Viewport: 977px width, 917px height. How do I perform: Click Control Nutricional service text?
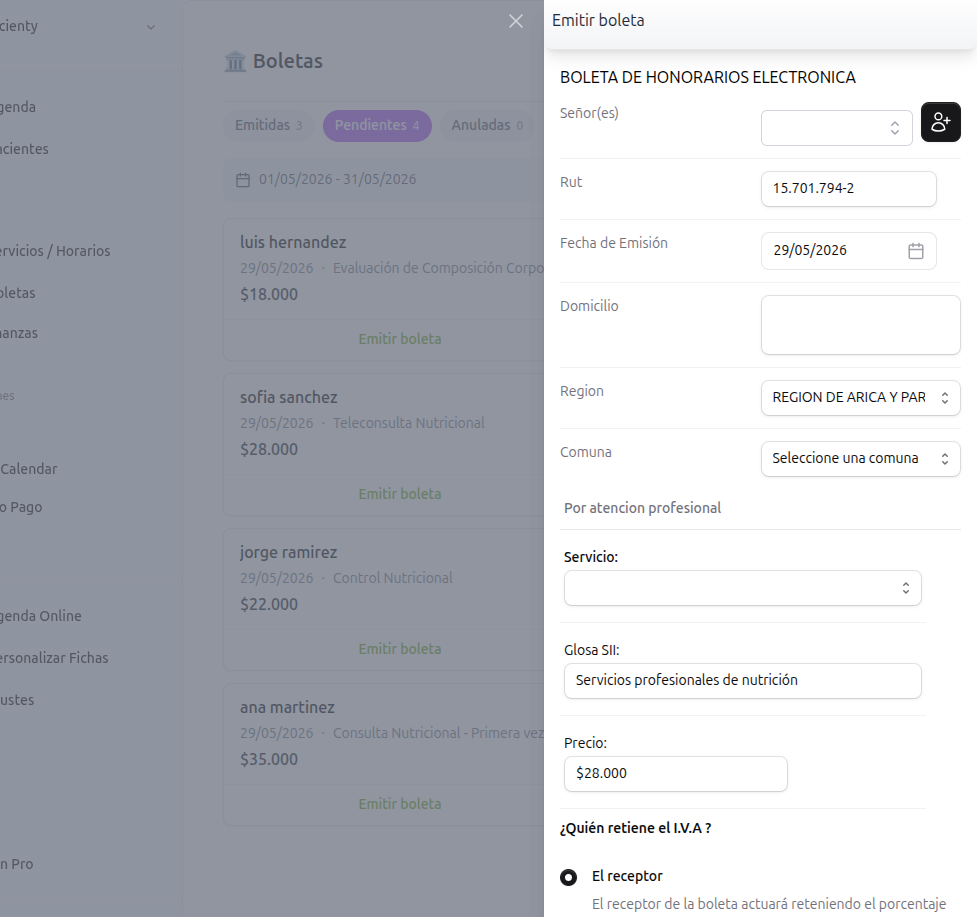393,578
